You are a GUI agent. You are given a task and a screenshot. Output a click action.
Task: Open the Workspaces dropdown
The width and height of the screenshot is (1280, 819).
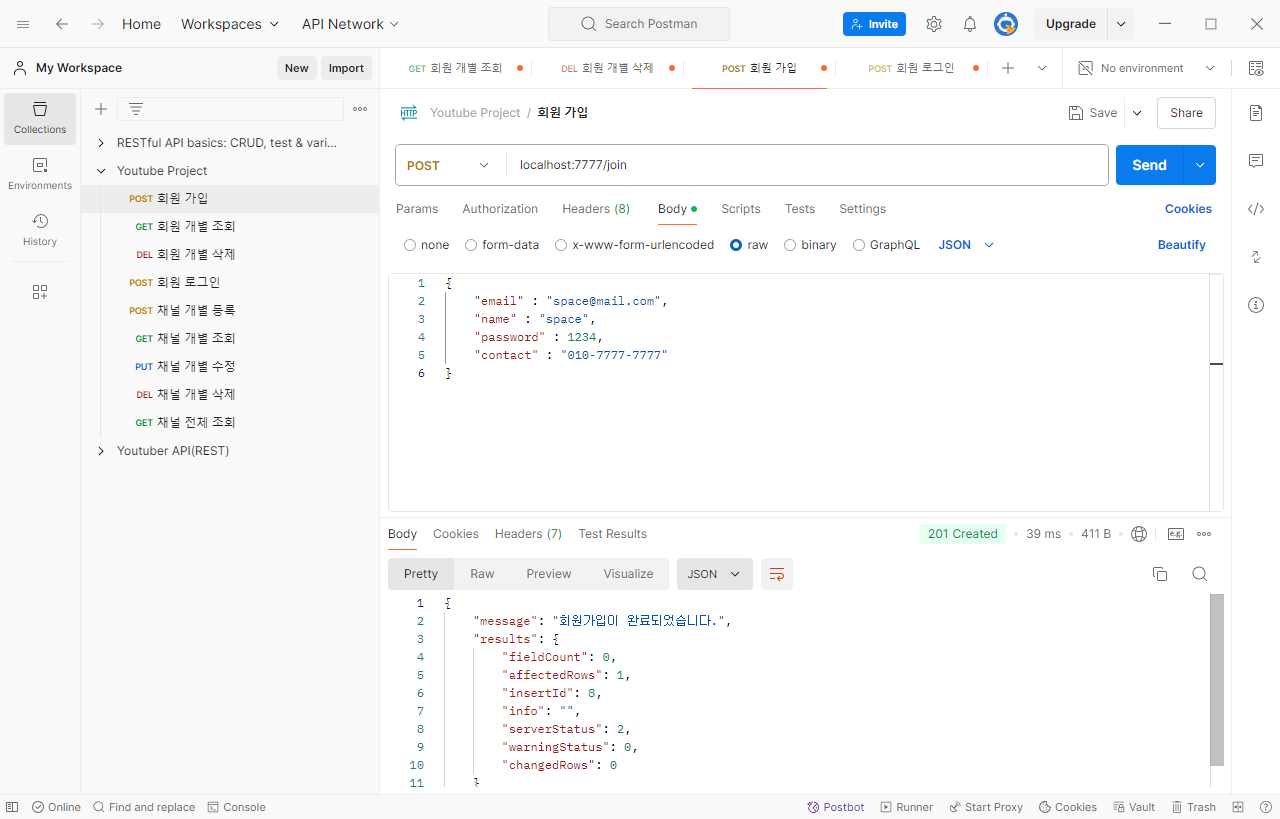(230, 24)
